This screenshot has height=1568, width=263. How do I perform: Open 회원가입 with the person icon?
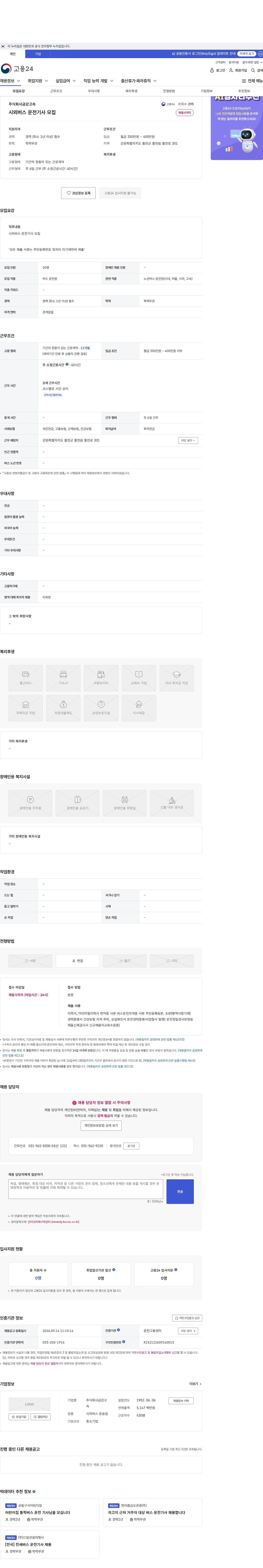(238, 71)
